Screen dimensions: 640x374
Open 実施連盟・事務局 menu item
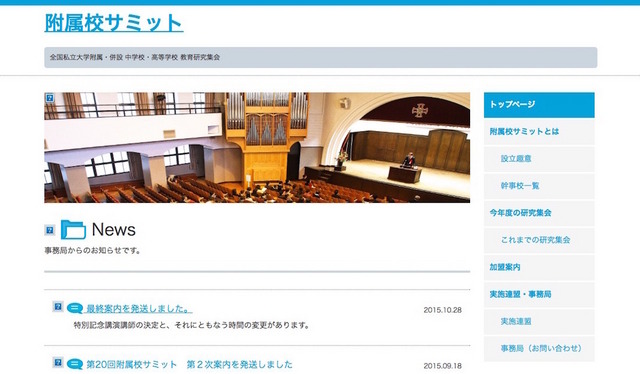[539, 294]
